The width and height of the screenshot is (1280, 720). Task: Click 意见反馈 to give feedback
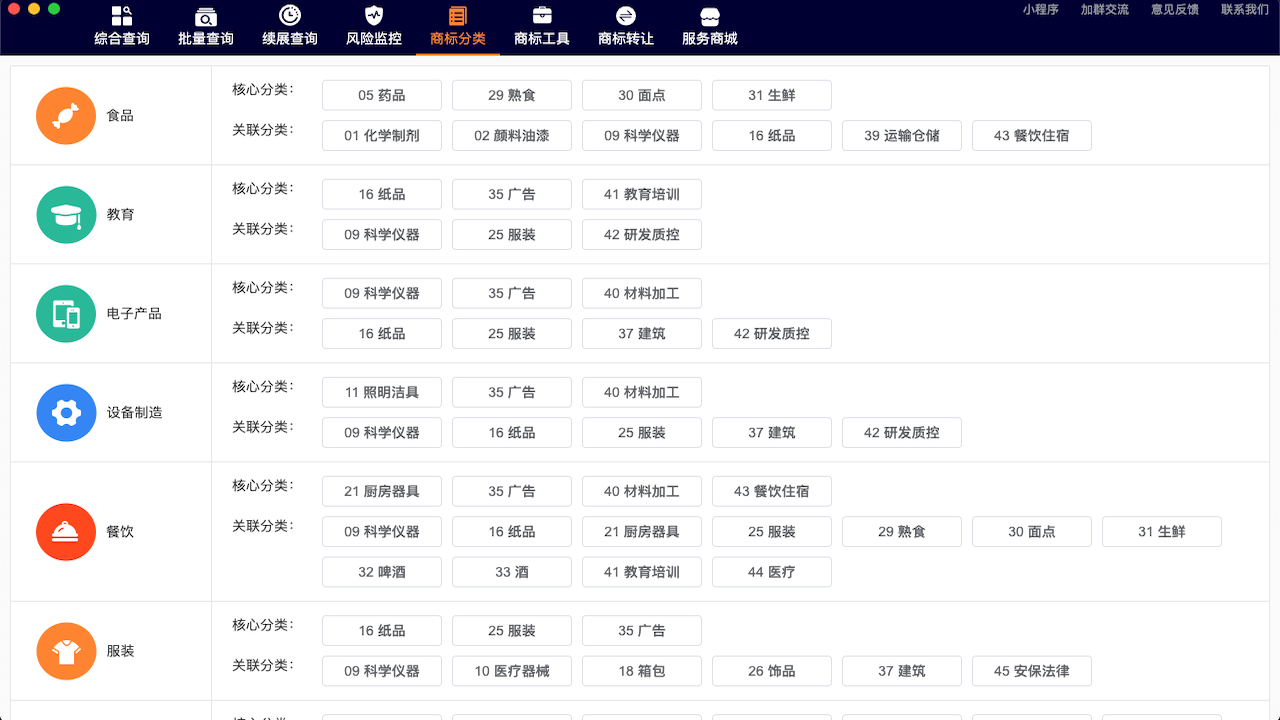1174,9
